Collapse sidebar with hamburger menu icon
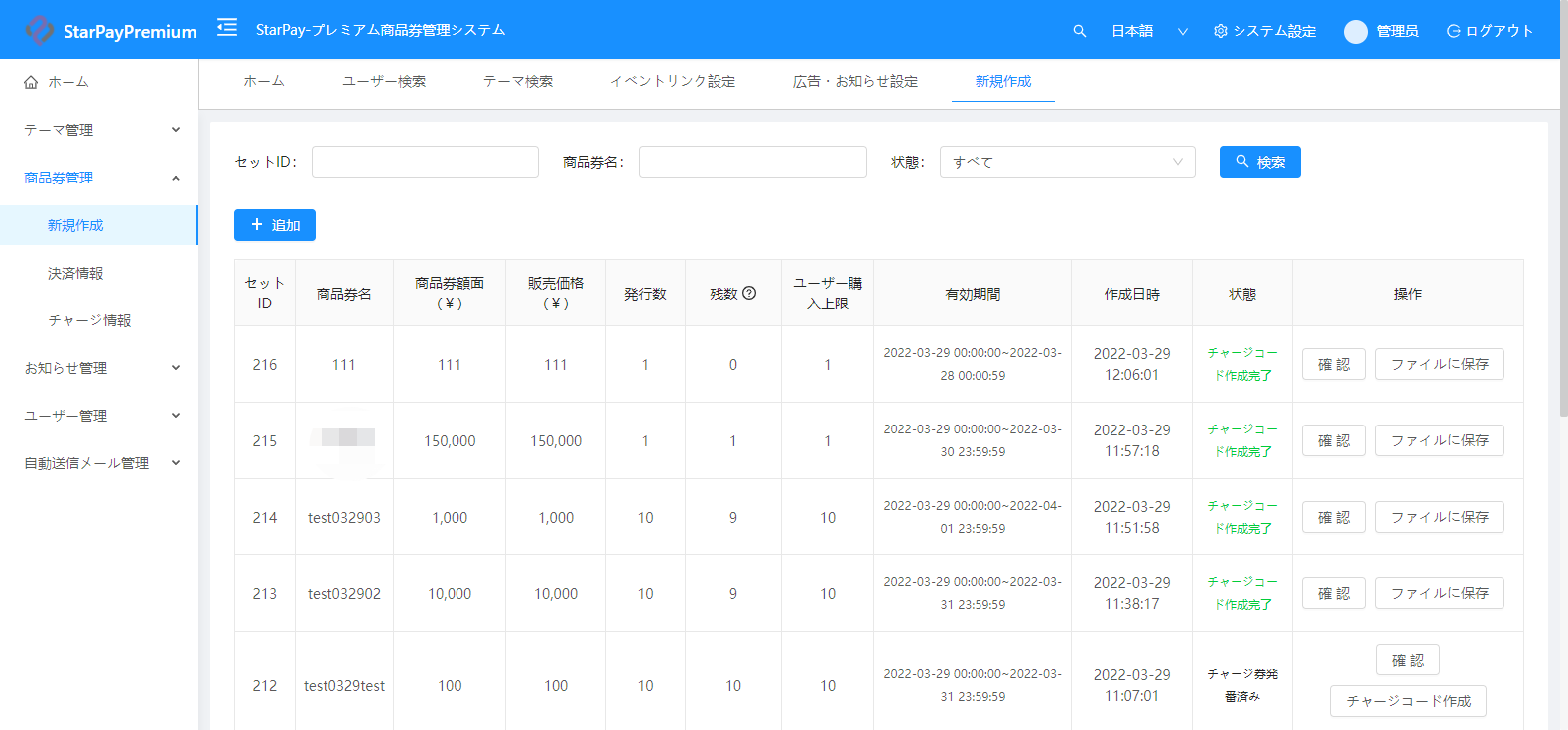Image resolution: width=1568 pixels, height=730 pixels. coord(227,28)
